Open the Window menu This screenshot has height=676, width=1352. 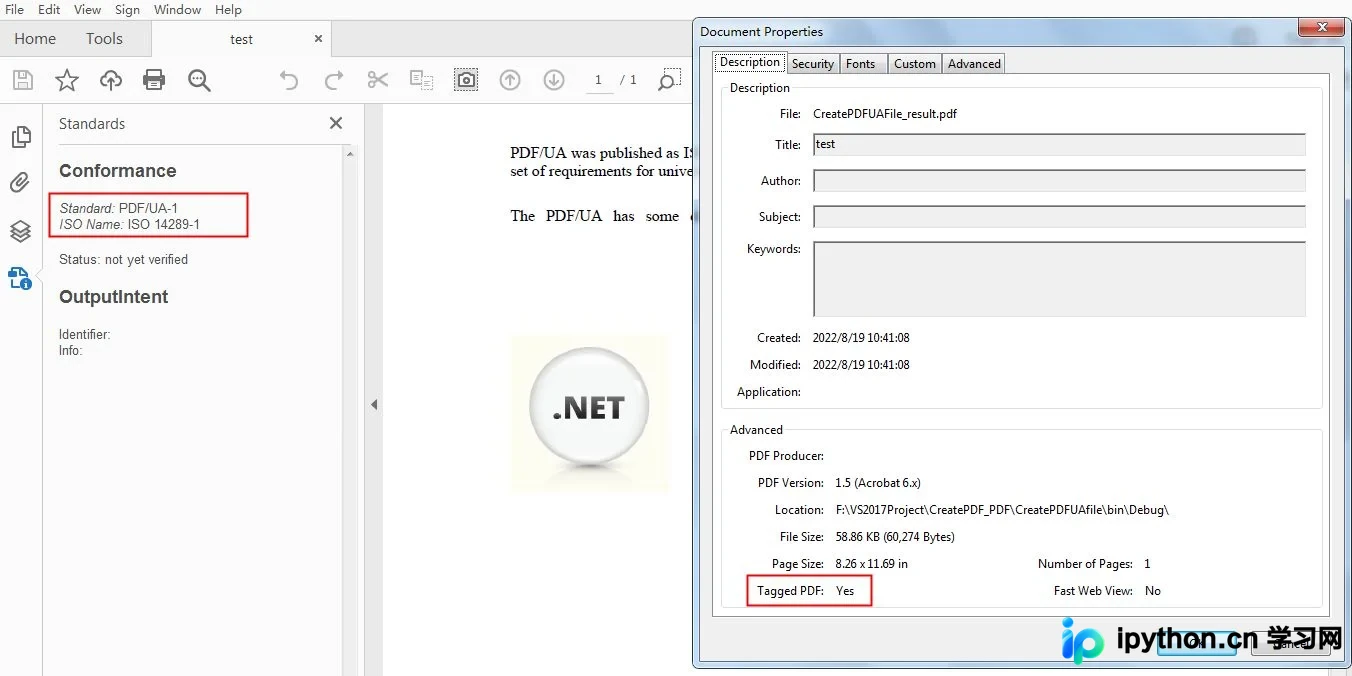point(177,9)
